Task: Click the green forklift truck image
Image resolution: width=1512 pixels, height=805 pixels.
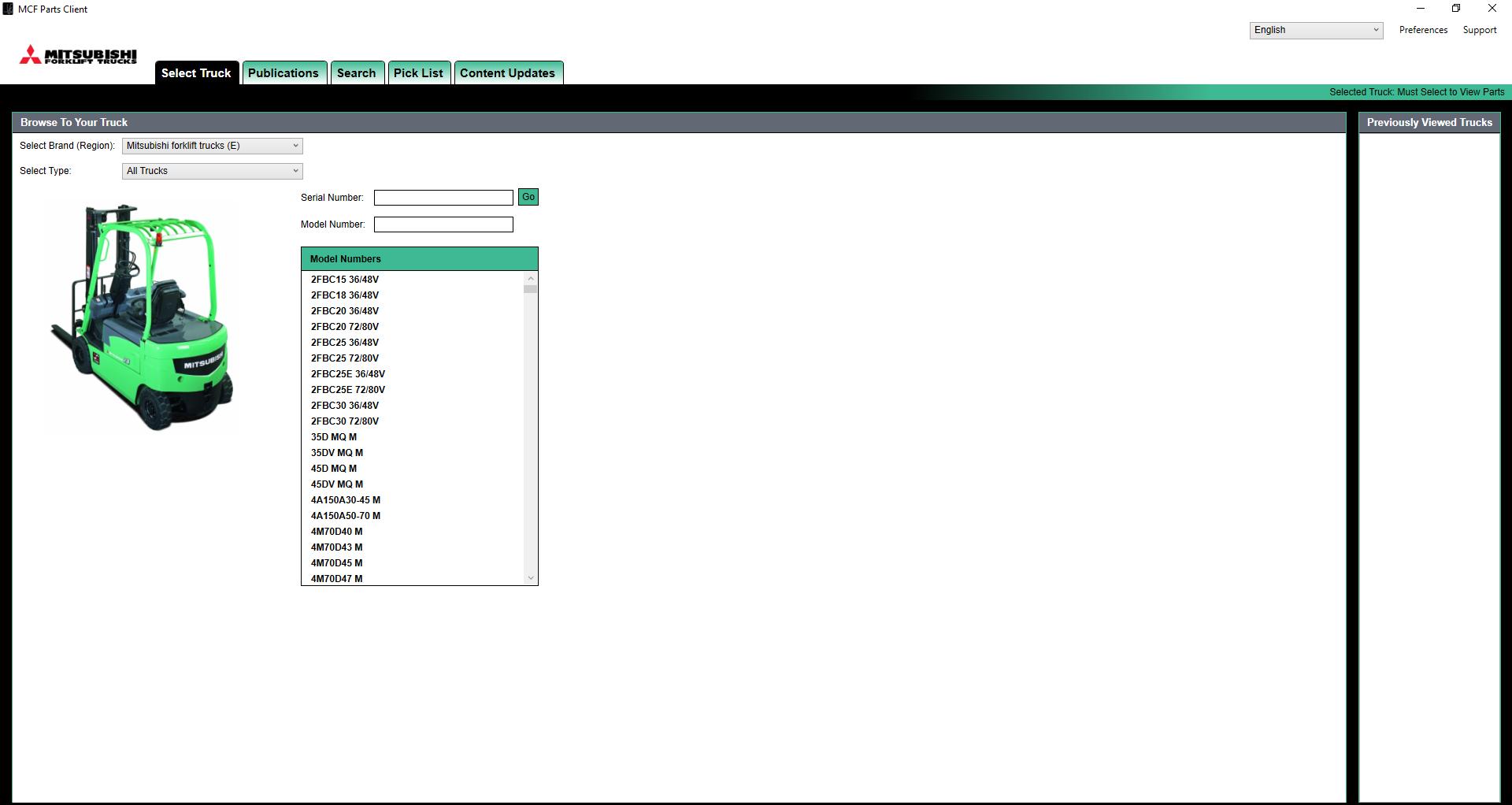Action: click(x=143, y=317)
